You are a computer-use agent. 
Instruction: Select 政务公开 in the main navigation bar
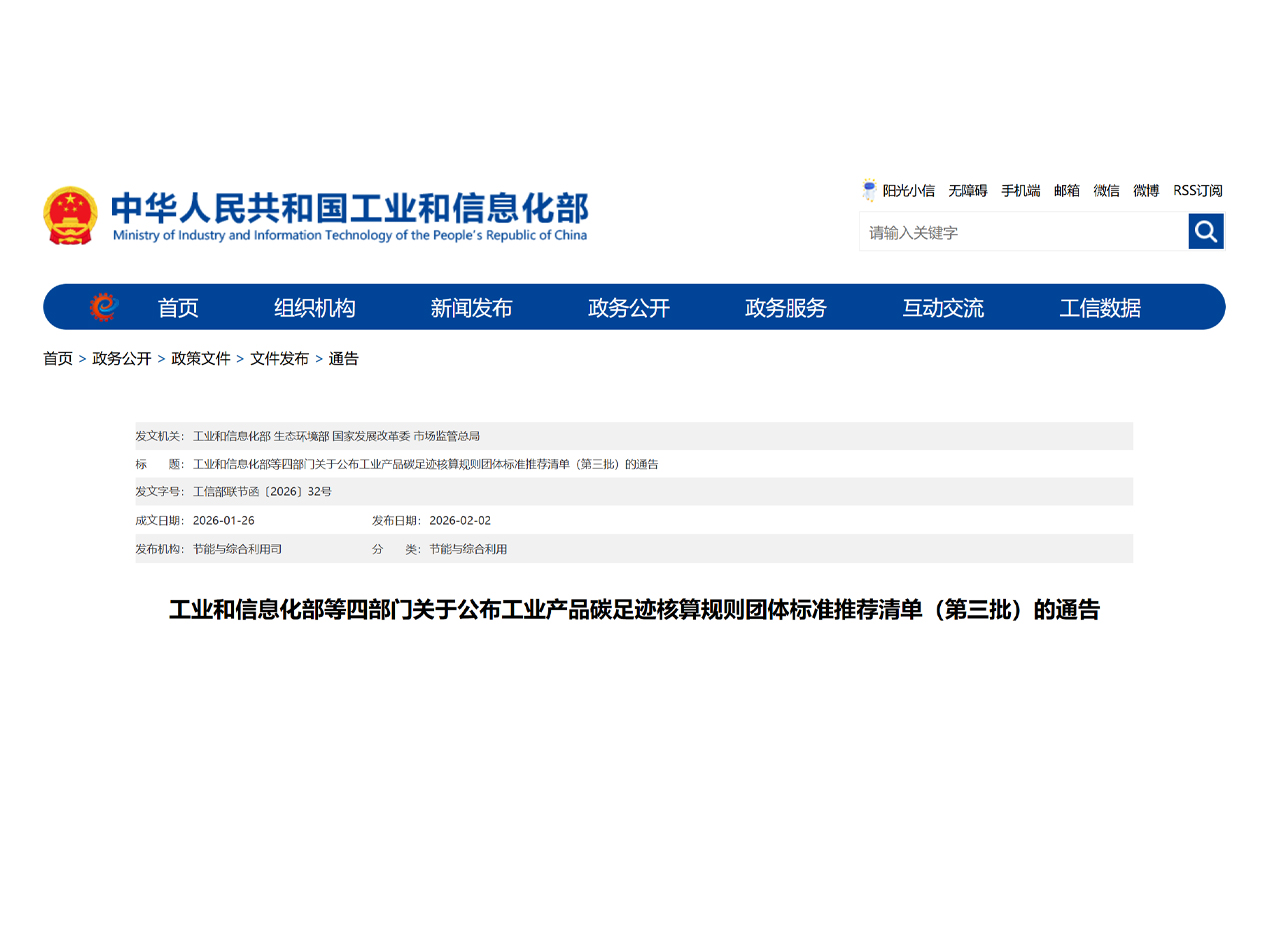(x=628, y=308)
